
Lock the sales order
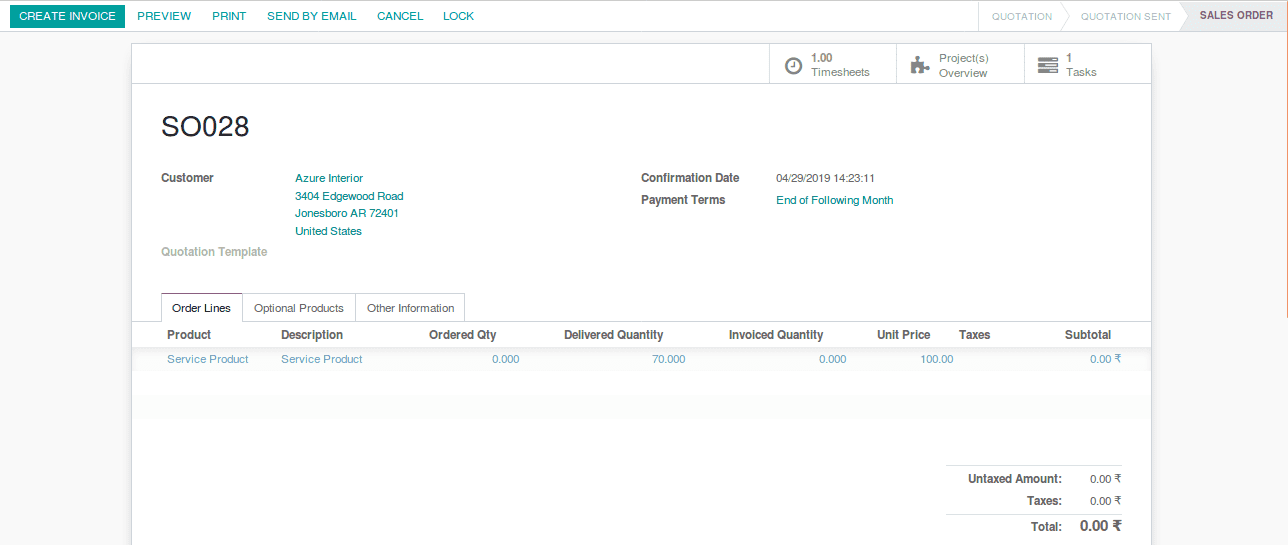[x=459, y=16]
